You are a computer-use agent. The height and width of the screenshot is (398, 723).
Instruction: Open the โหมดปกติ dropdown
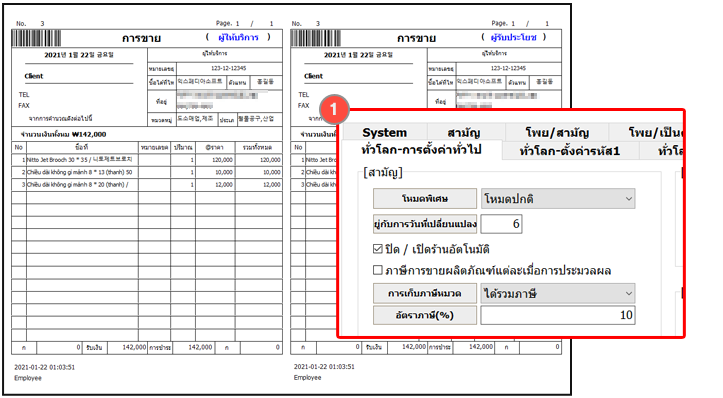pos(558,199)
